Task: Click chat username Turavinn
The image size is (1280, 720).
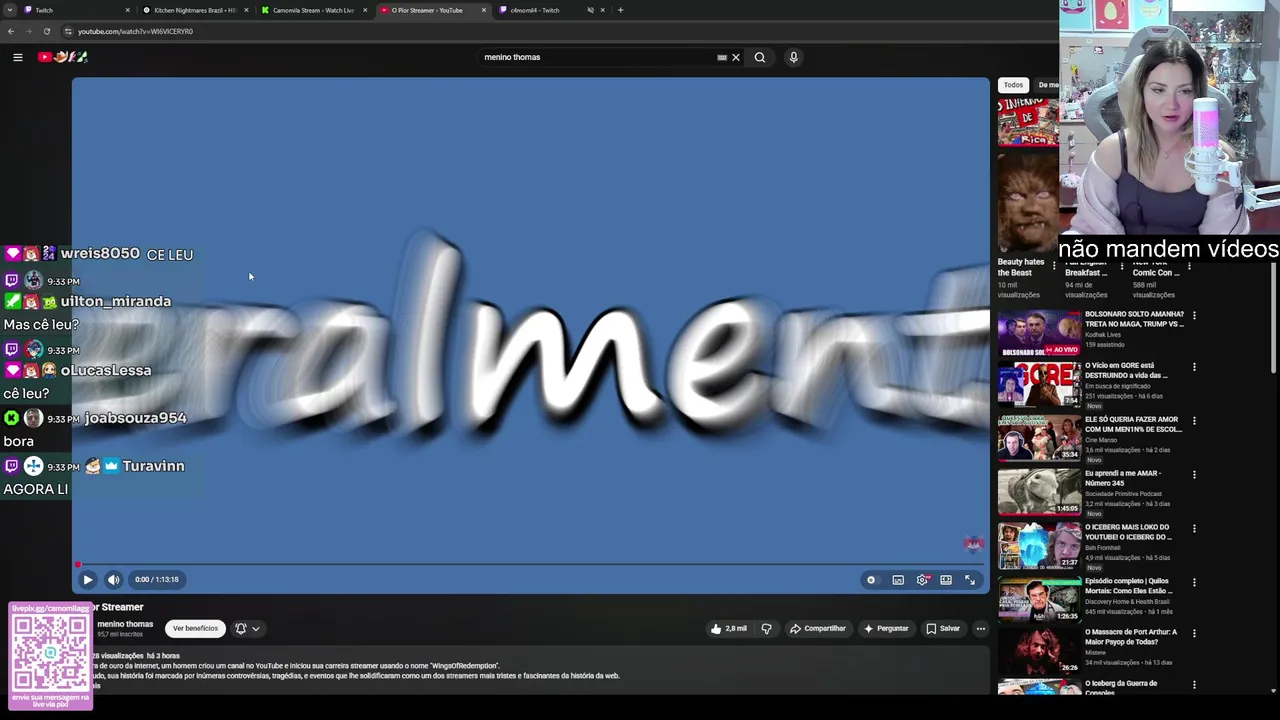Action: (x=153, y=466)
